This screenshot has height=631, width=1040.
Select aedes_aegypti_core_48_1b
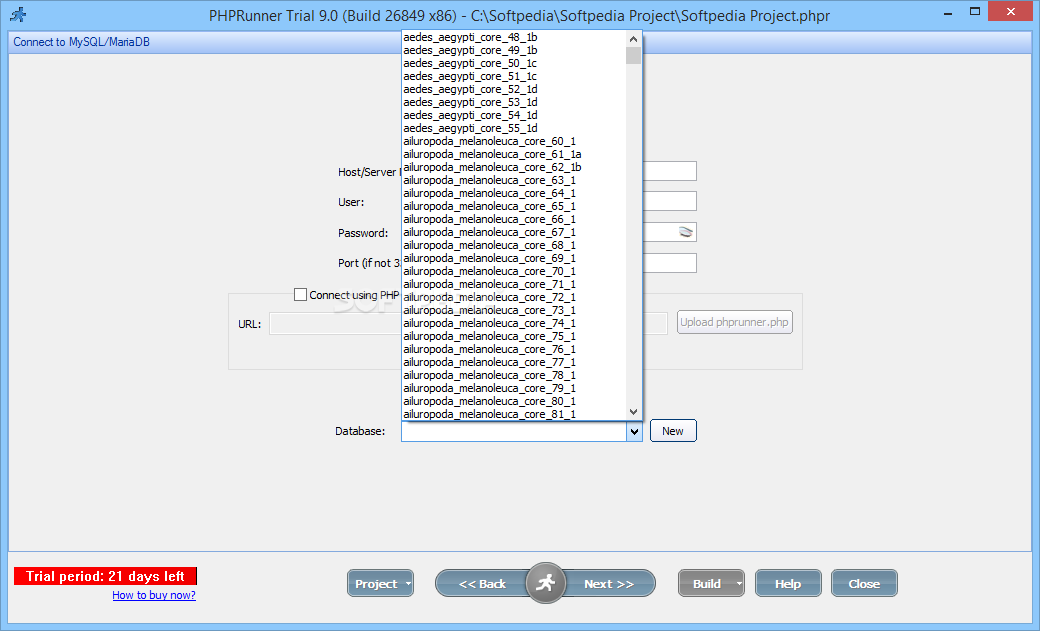tap(513, 37)
